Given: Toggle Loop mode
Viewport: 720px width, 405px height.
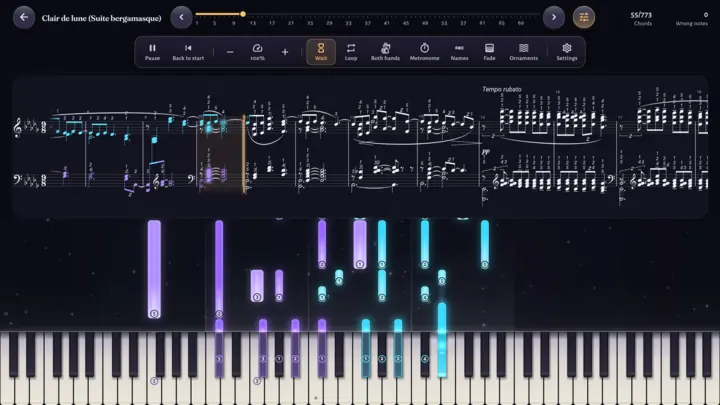Looking at the screenshot, I should (x=351, y=52).
